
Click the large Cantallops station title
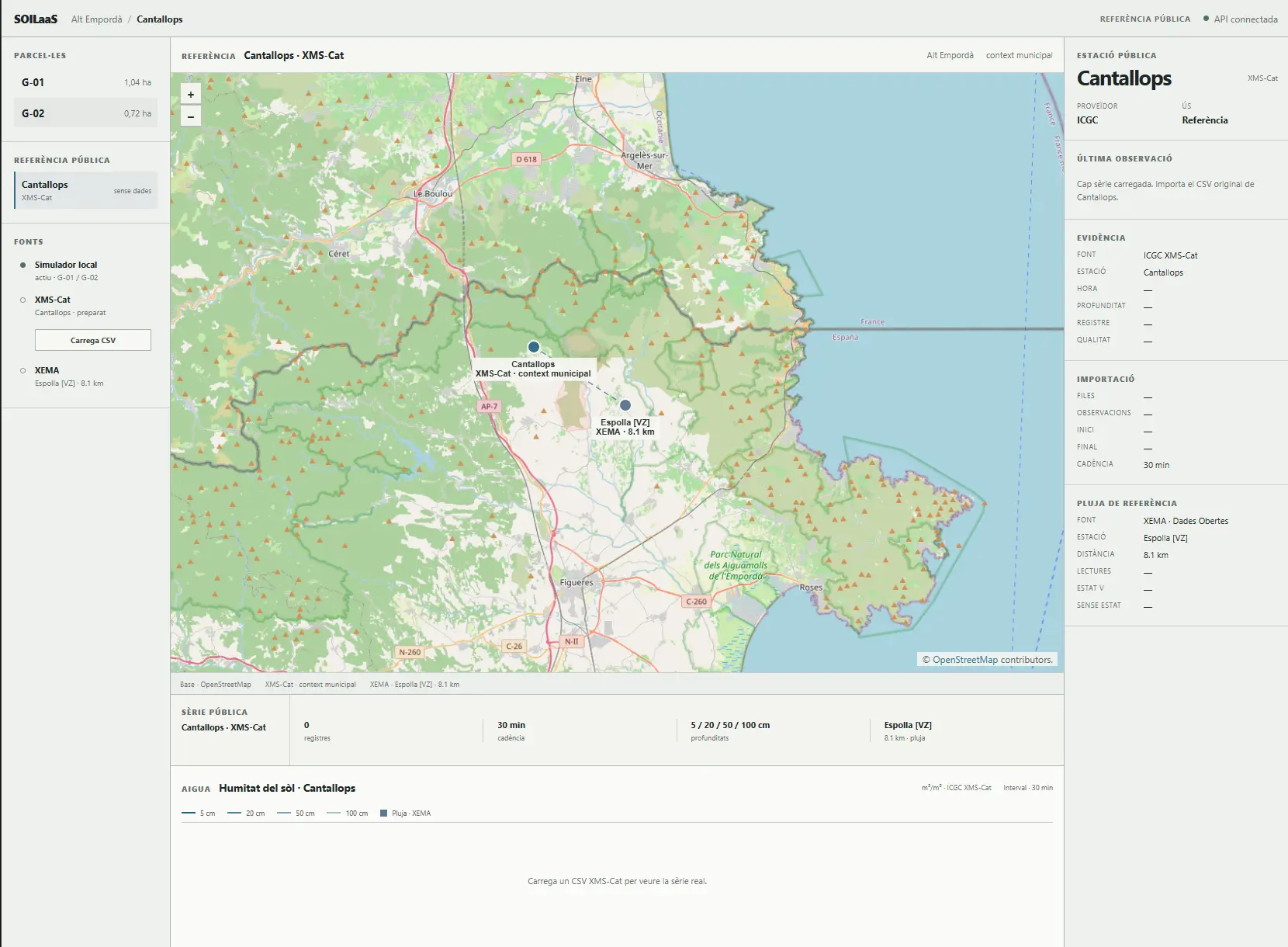click(x=1124, y=78)
